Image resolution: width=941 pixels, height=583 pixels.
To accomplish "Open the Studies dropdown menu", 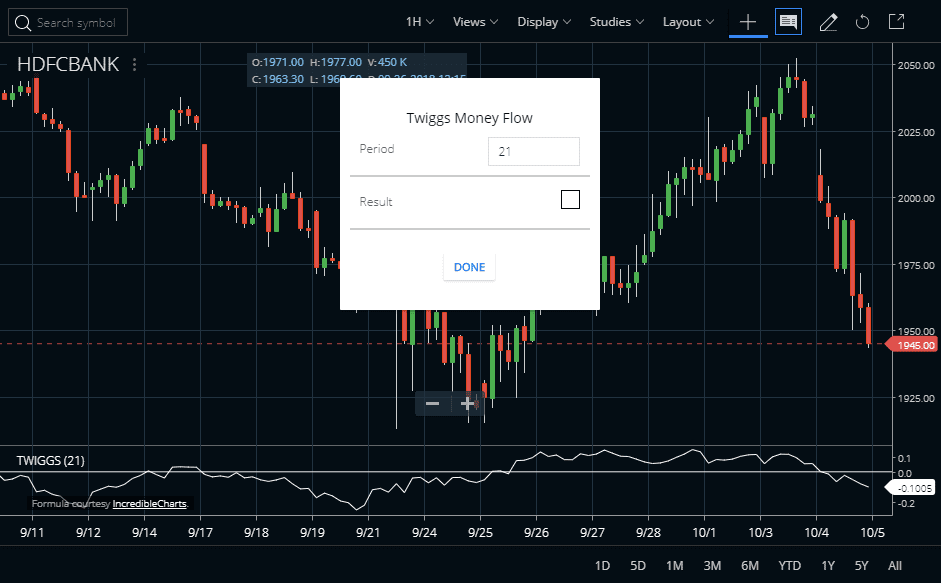I will (x=616, y=22).
